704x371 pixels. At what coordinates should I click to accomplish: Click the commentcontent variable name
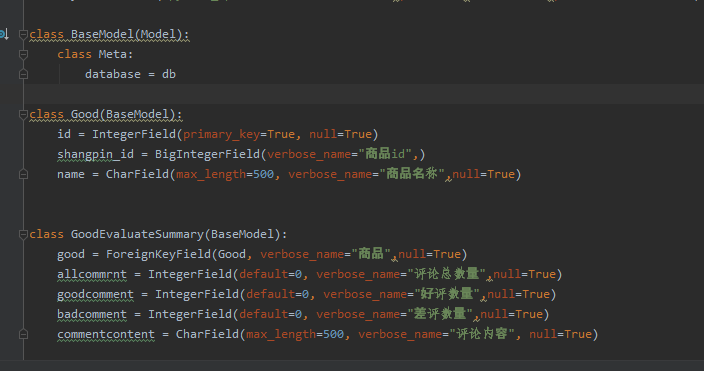[x=106, y=334]
